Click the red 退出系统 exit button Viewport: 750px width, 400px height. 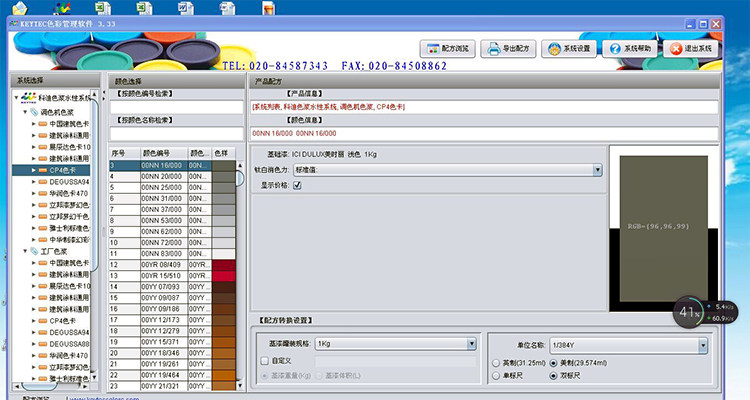click(x=691, y=48)
